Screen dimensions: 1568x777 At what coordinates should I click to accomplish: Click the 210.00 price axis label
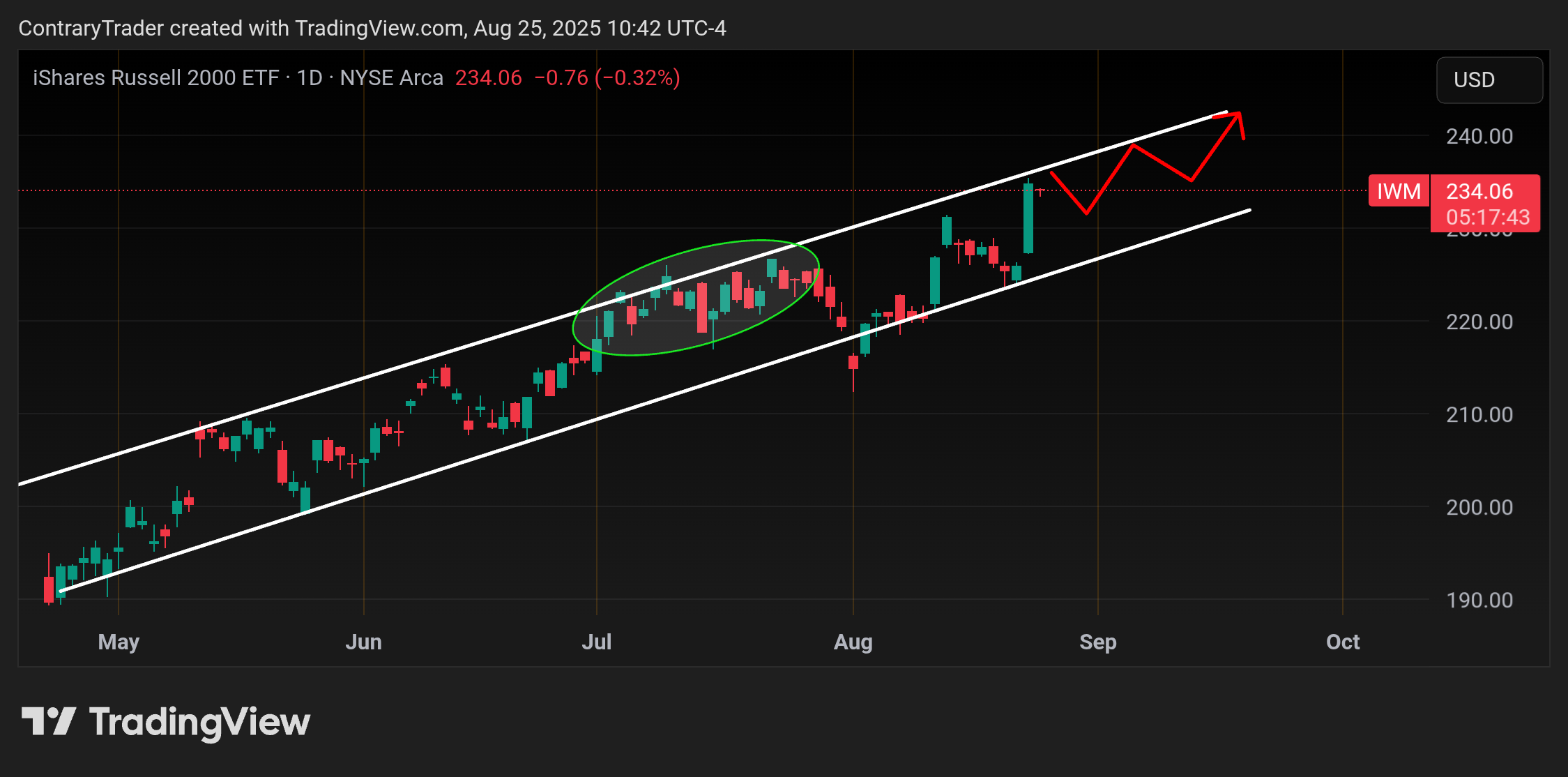[1479, 414]
